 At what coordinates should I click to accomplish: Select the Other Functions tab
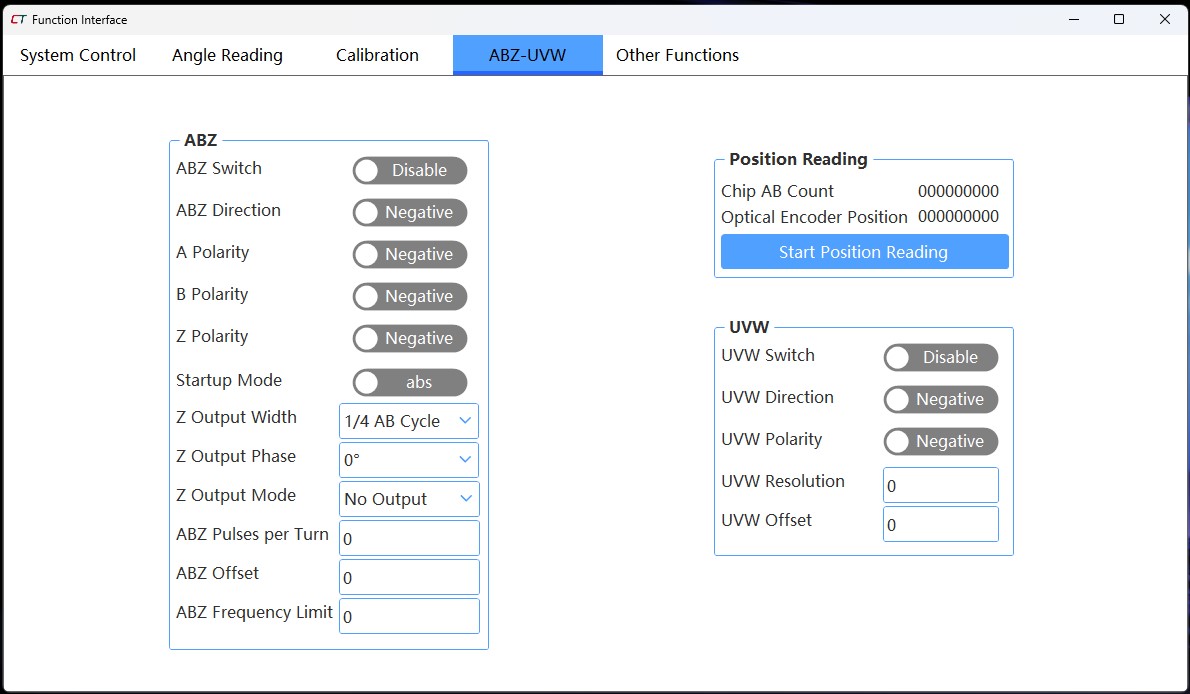click(x=677, y=55)
